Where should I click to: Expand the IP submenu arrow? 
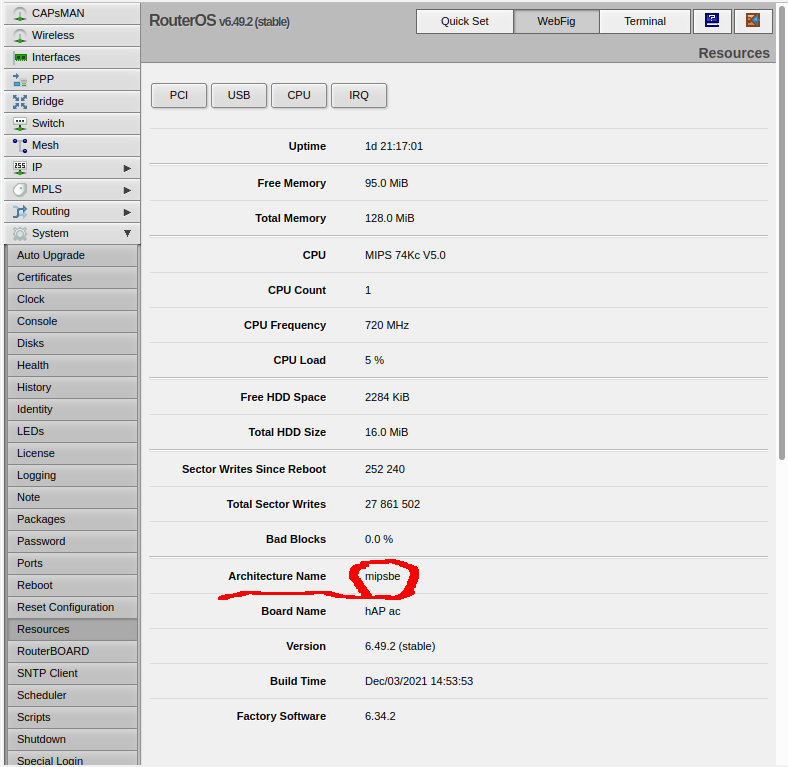(127, 168)
